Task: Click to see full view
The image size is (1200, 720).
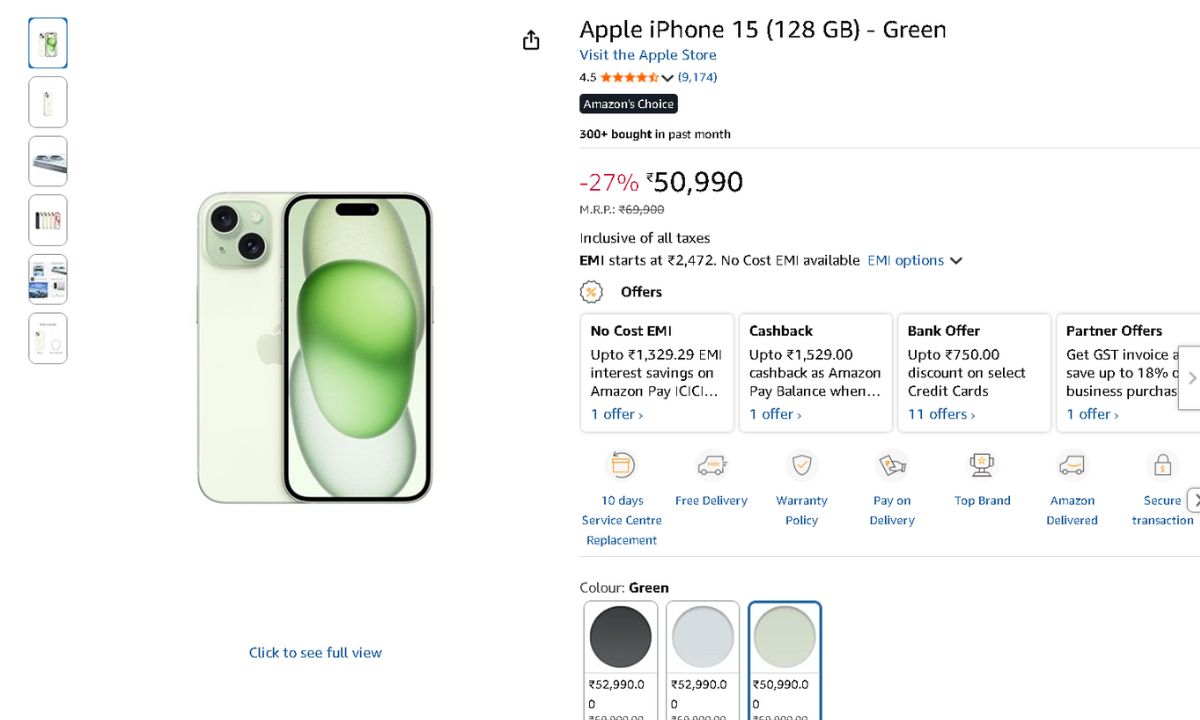Action: click(315, 653)
